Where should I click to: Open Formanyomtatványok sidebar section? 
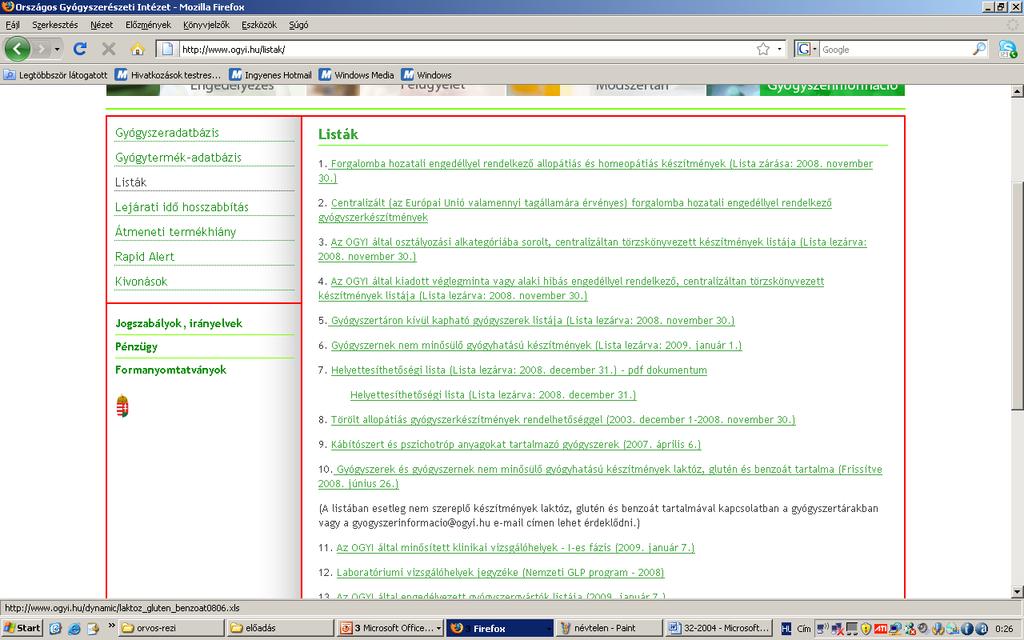coord(171,370)
